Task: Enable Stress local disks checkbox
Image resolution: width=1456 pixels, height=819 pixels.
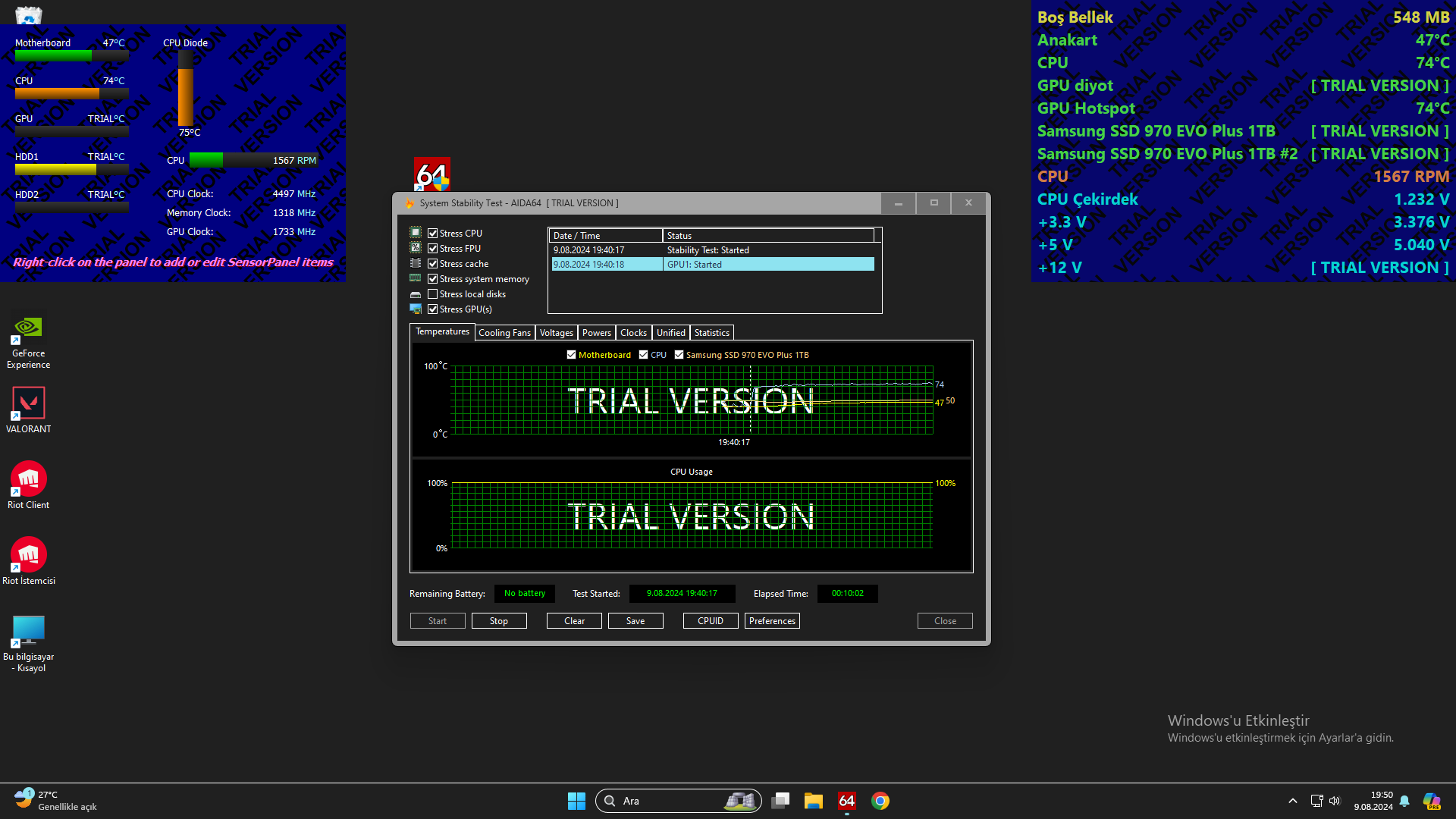Action: click(433, 294)
